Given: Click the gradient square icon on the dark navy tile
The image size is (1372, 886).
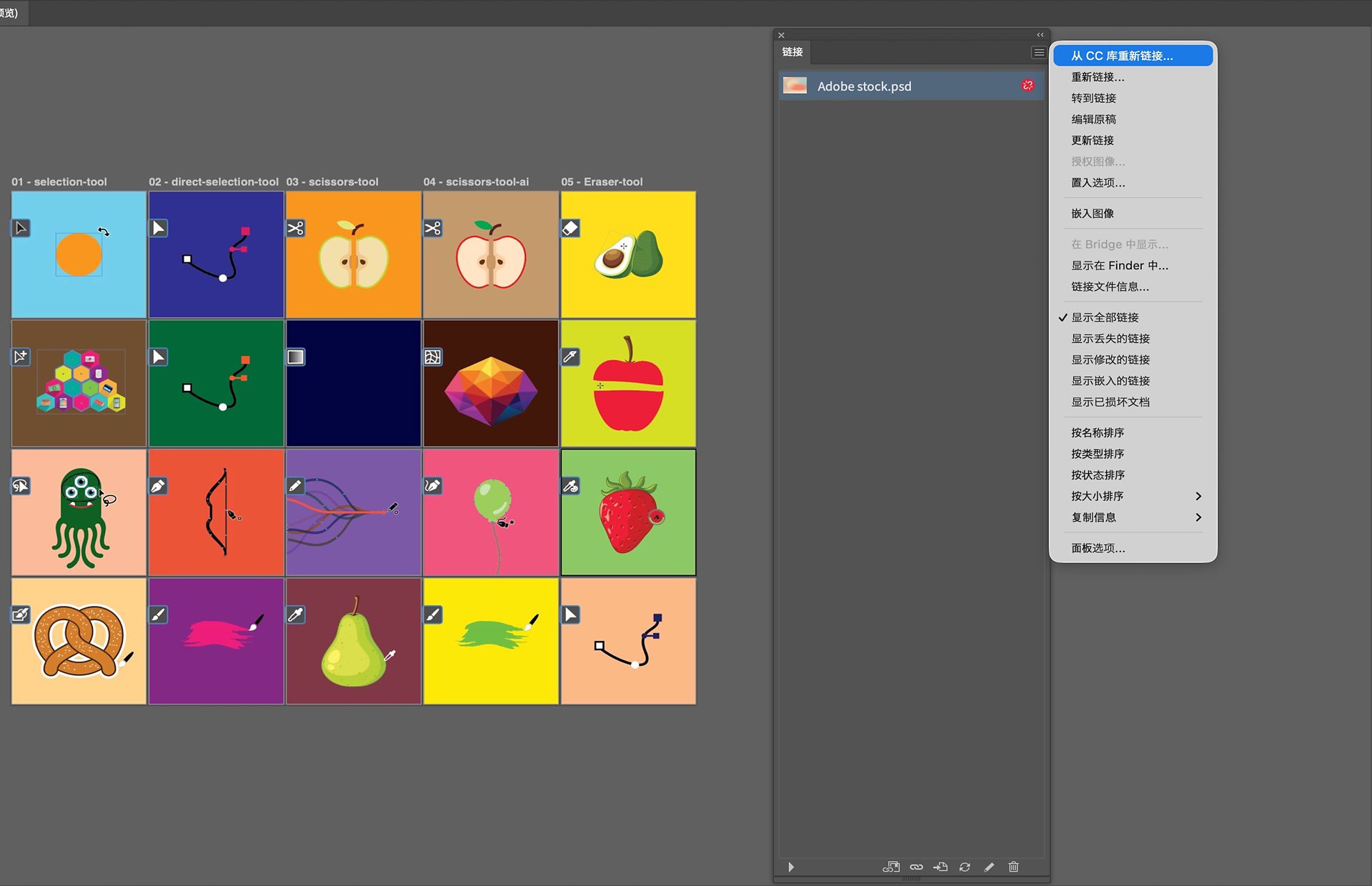Looking at the screenshot, I should click(x=296, y=357).
